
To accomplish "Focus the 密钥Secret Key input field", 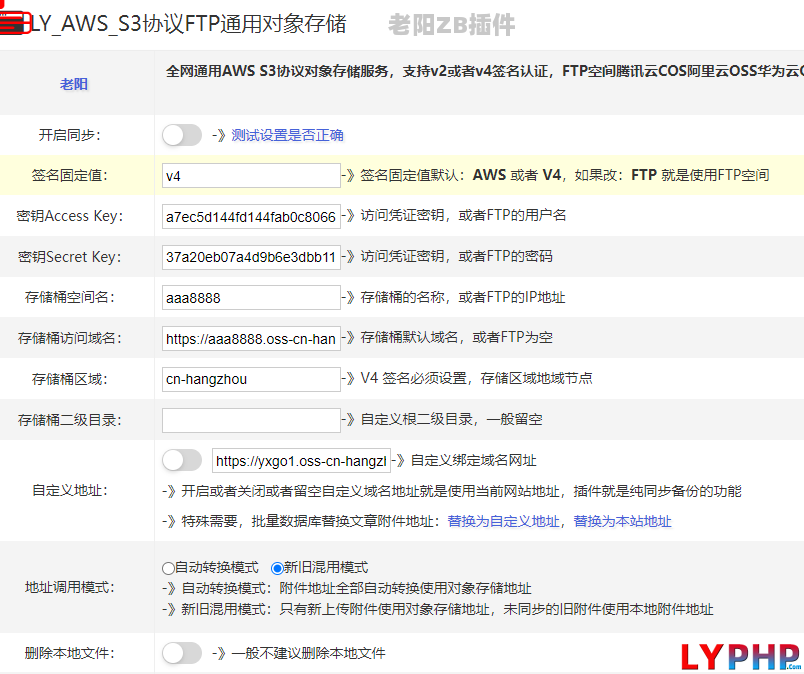I will pos(251,257).
